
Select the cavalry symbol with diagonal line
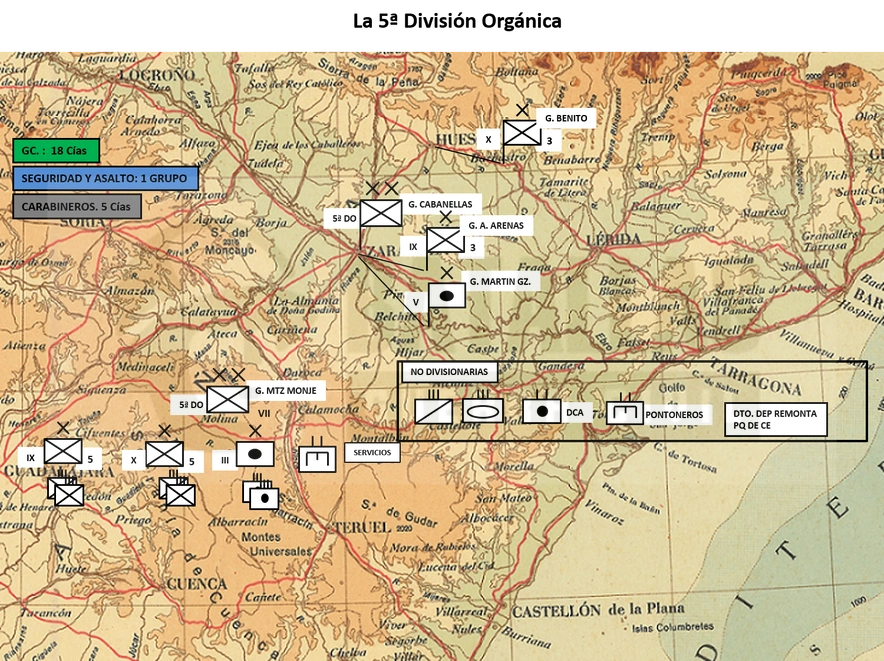(x=433, y=411)
